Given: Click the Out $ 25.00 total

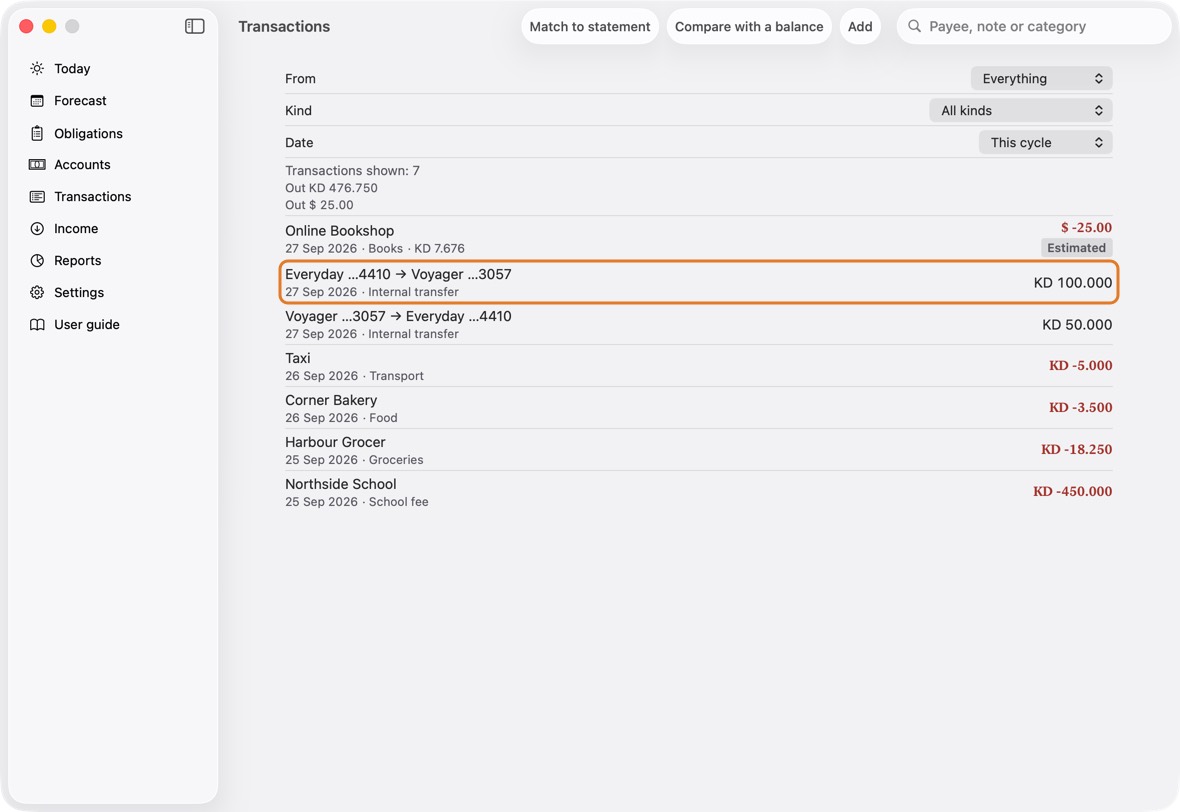Looking at the screenshot, I should pos(319,205).
